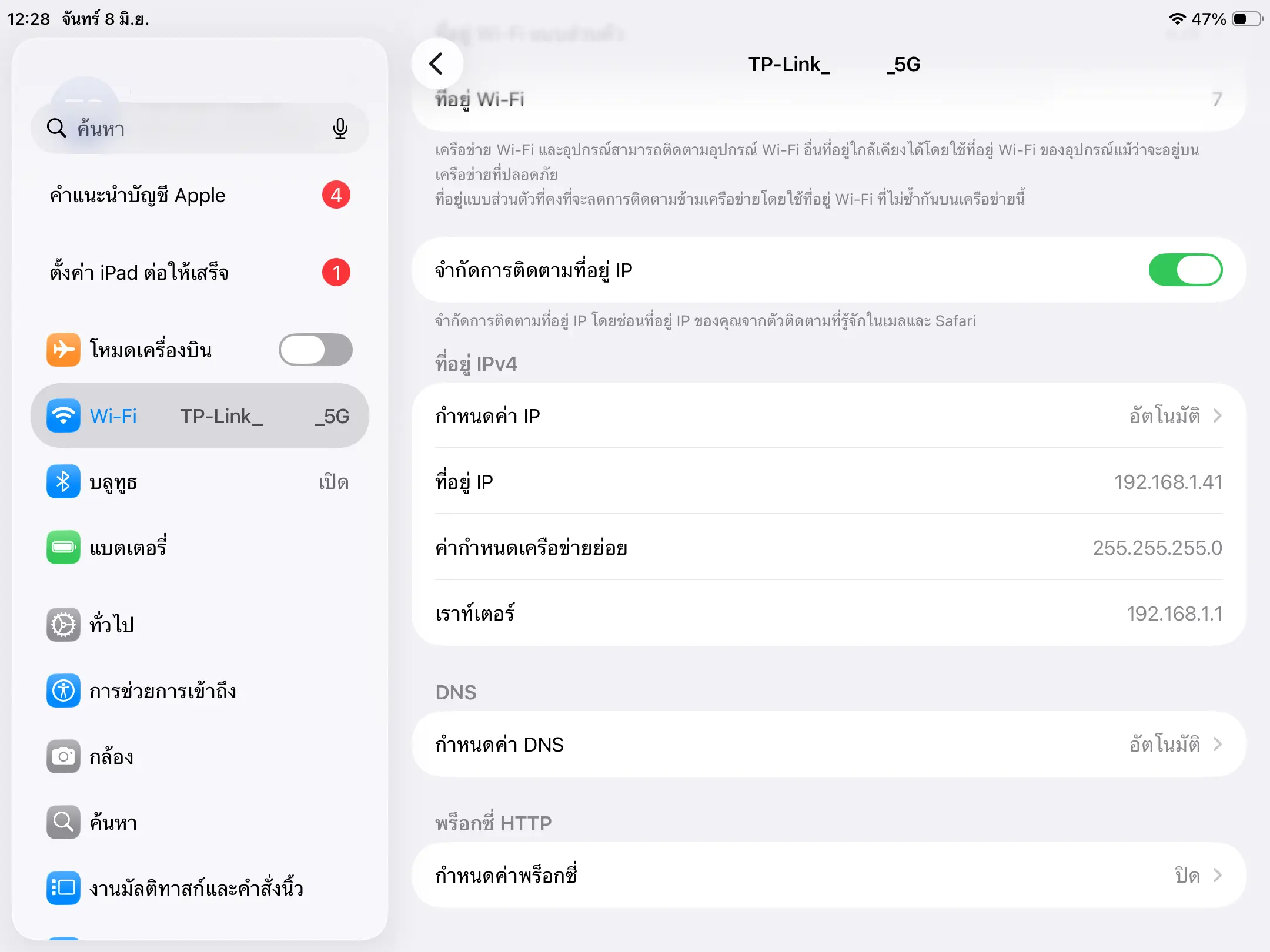Viewport: 1270px width, 952px height.
Task: Open the กำหนดค่า IP options
Action: (x=829, y=415)
